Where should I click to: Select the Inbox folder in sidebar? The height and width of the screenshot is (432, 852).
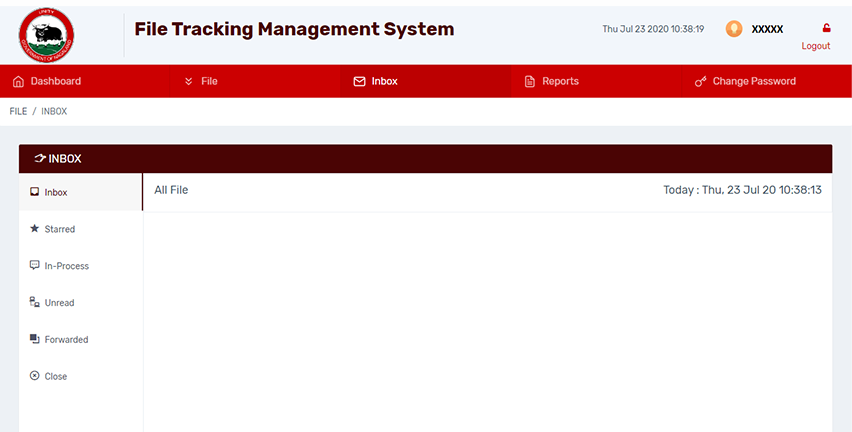(x=56, y=192)
